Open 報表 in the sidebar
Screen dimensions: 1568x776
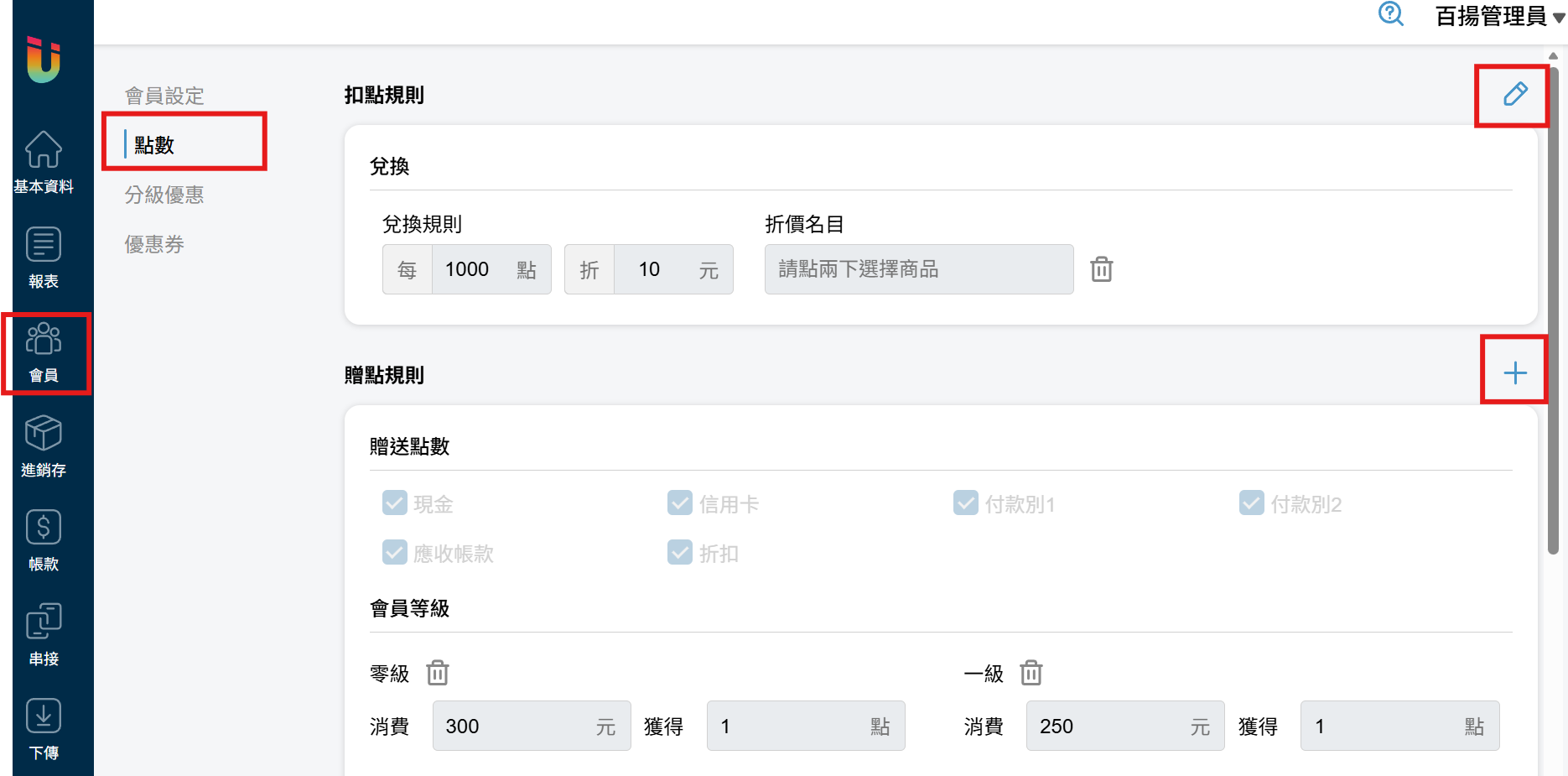[x=44, y=258]
